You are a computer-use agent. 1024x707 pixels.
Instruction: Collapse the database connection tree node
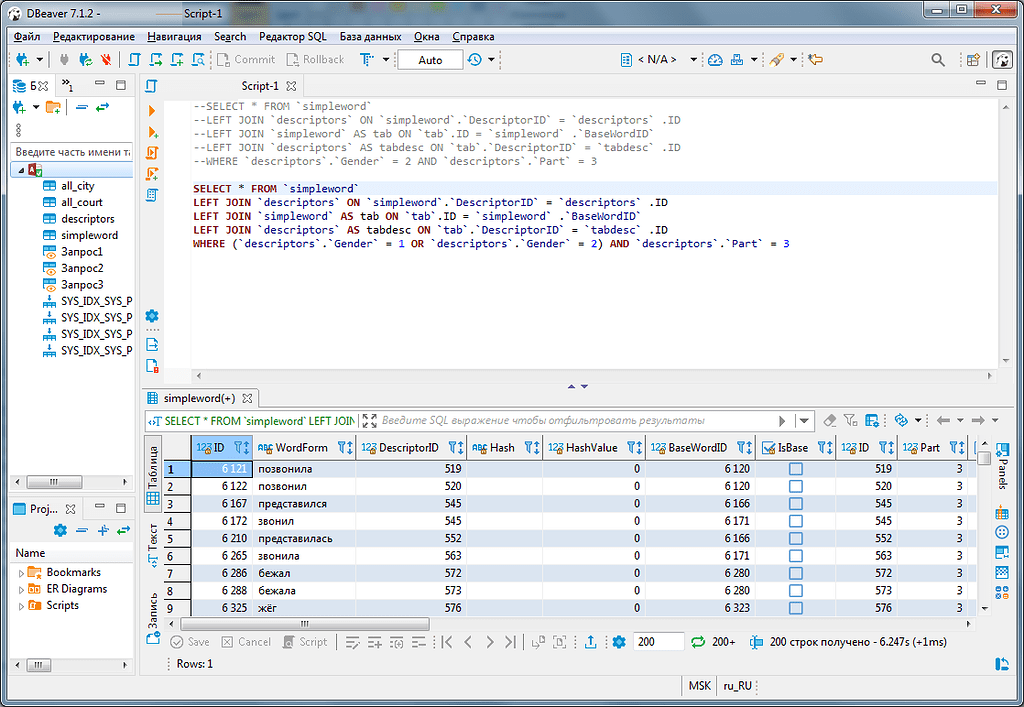21,170
